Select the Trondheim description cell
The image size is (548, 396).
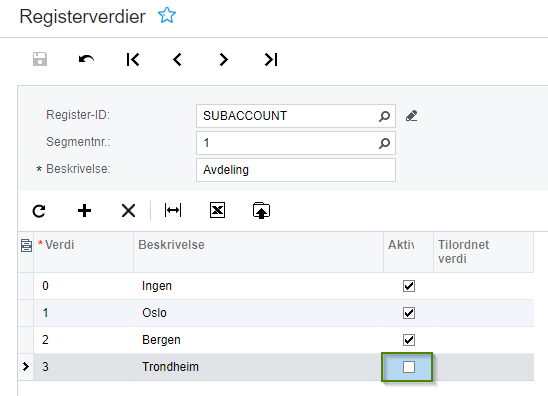(258, 367)
